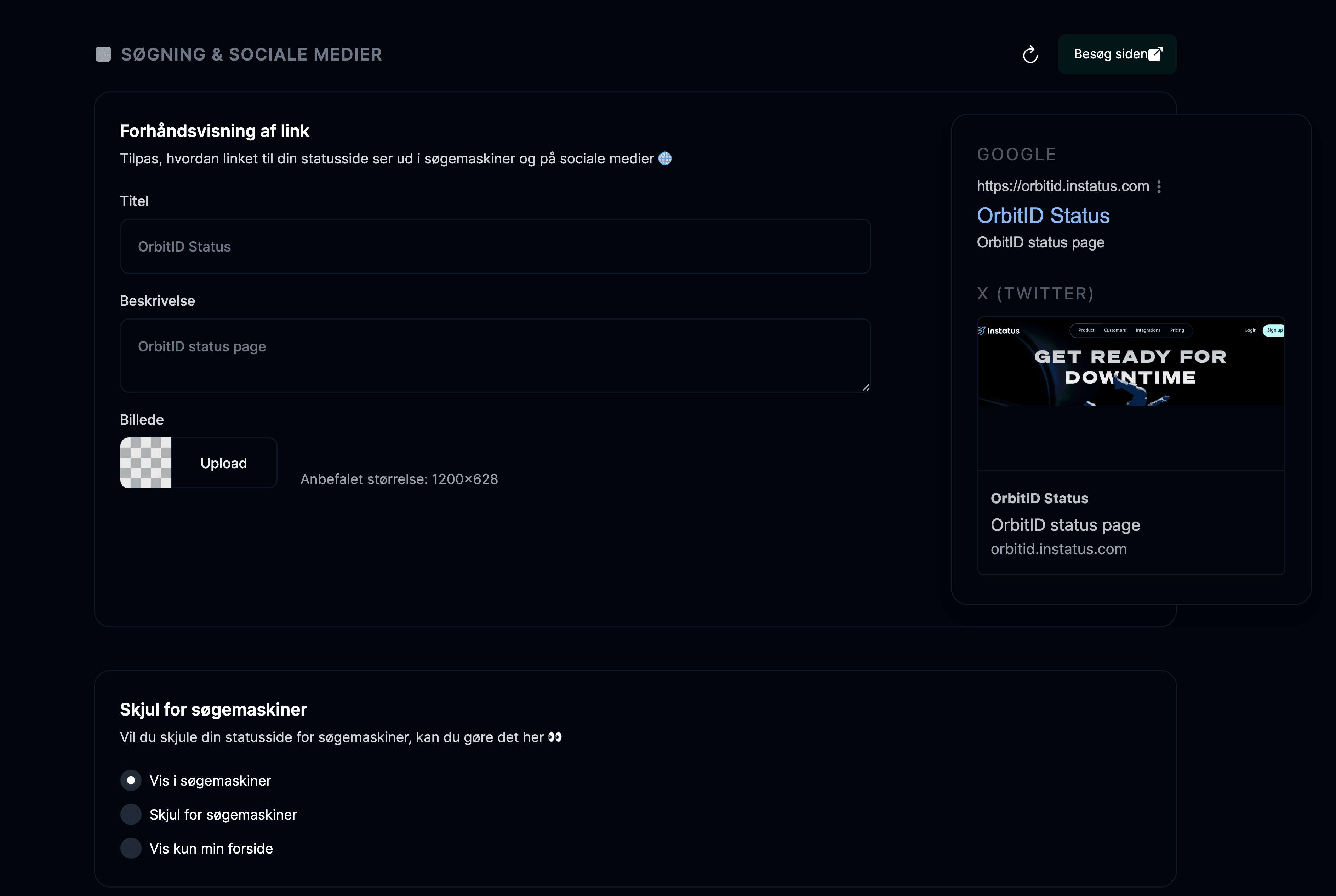Click the OrbitID status page Twitter card description
This screenshot has width=1336, height=896.
coord(1066,525)
